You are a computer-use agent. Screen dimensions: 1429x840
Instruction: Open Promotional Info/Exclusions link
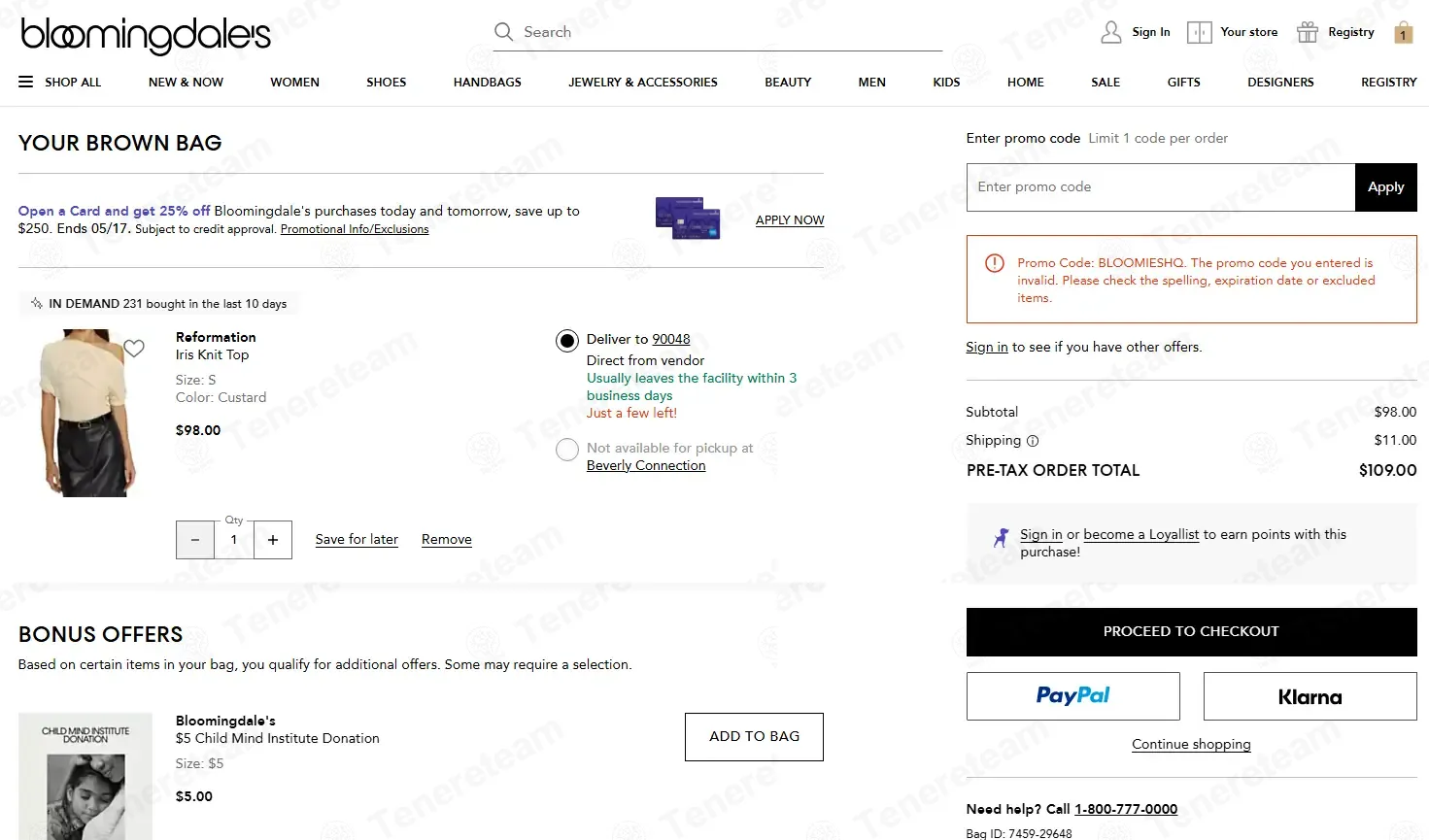(x=355, y=229)
